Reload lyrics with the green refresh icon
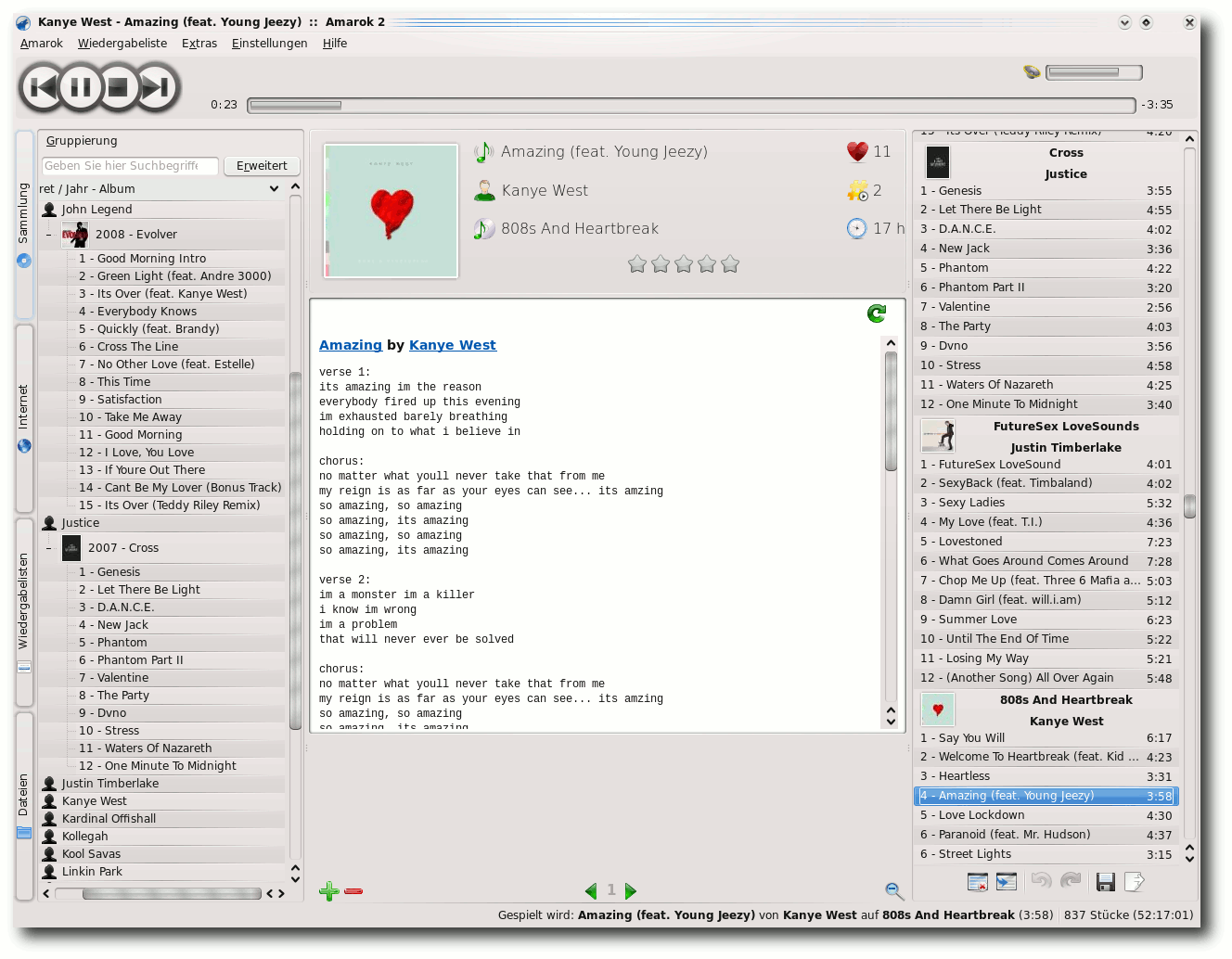The image size is (1232, 959). point(877,313)
